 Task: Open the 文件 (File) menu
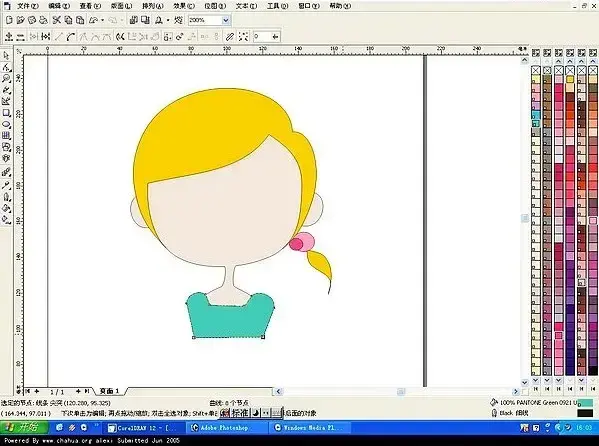[x=27, y=6]
